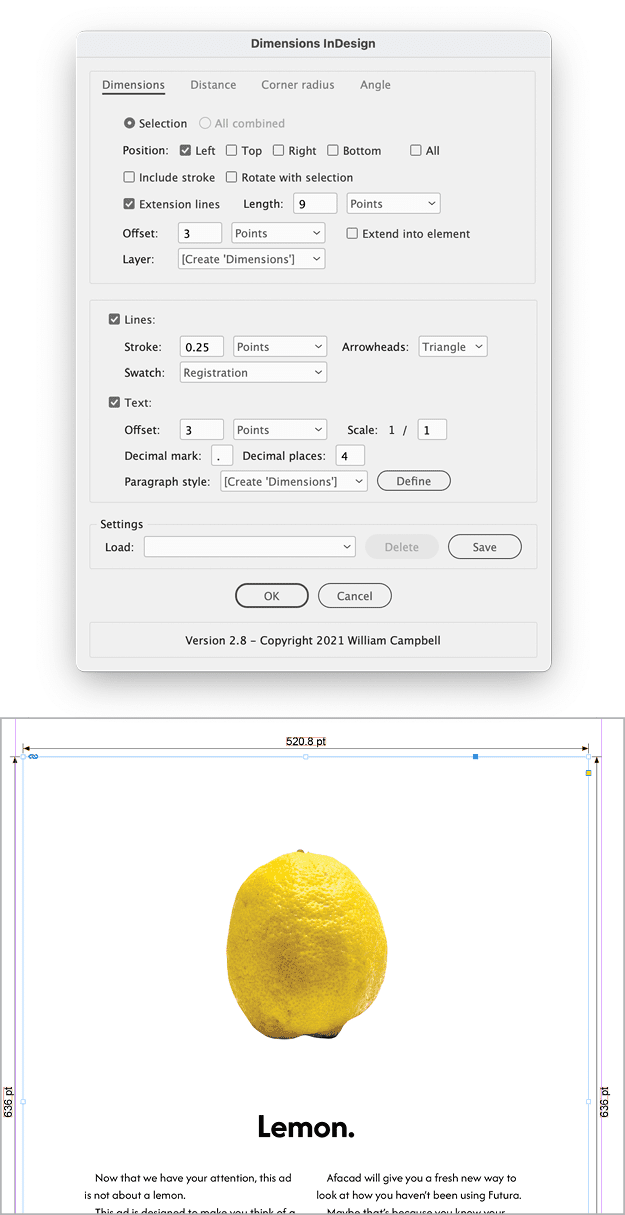Open the Text Offset units dropdown
The height and width of the screenshot is (1215, 625).
tap(280, 430)
